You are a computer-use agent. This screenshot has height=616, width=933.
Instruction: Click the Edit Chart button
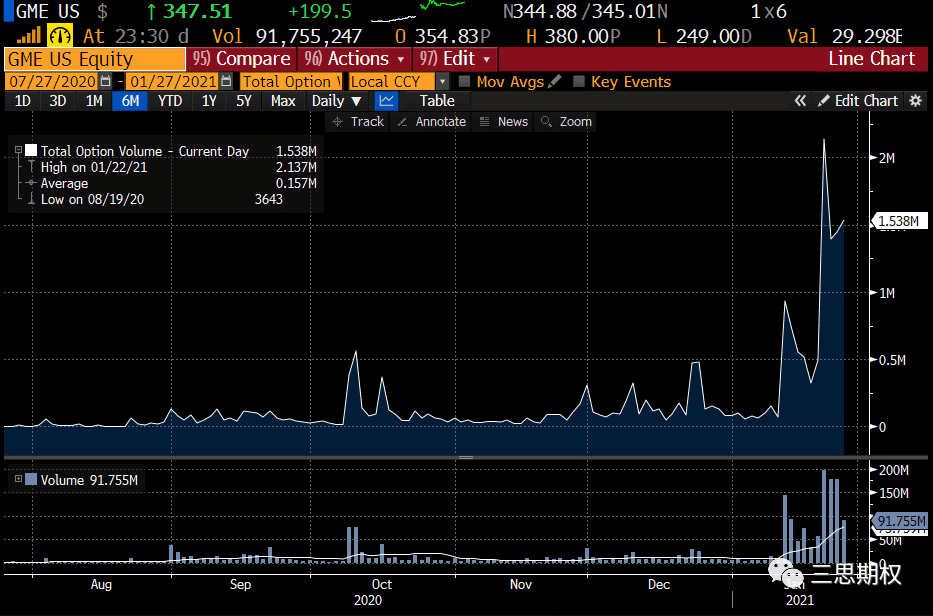(857, 101)
